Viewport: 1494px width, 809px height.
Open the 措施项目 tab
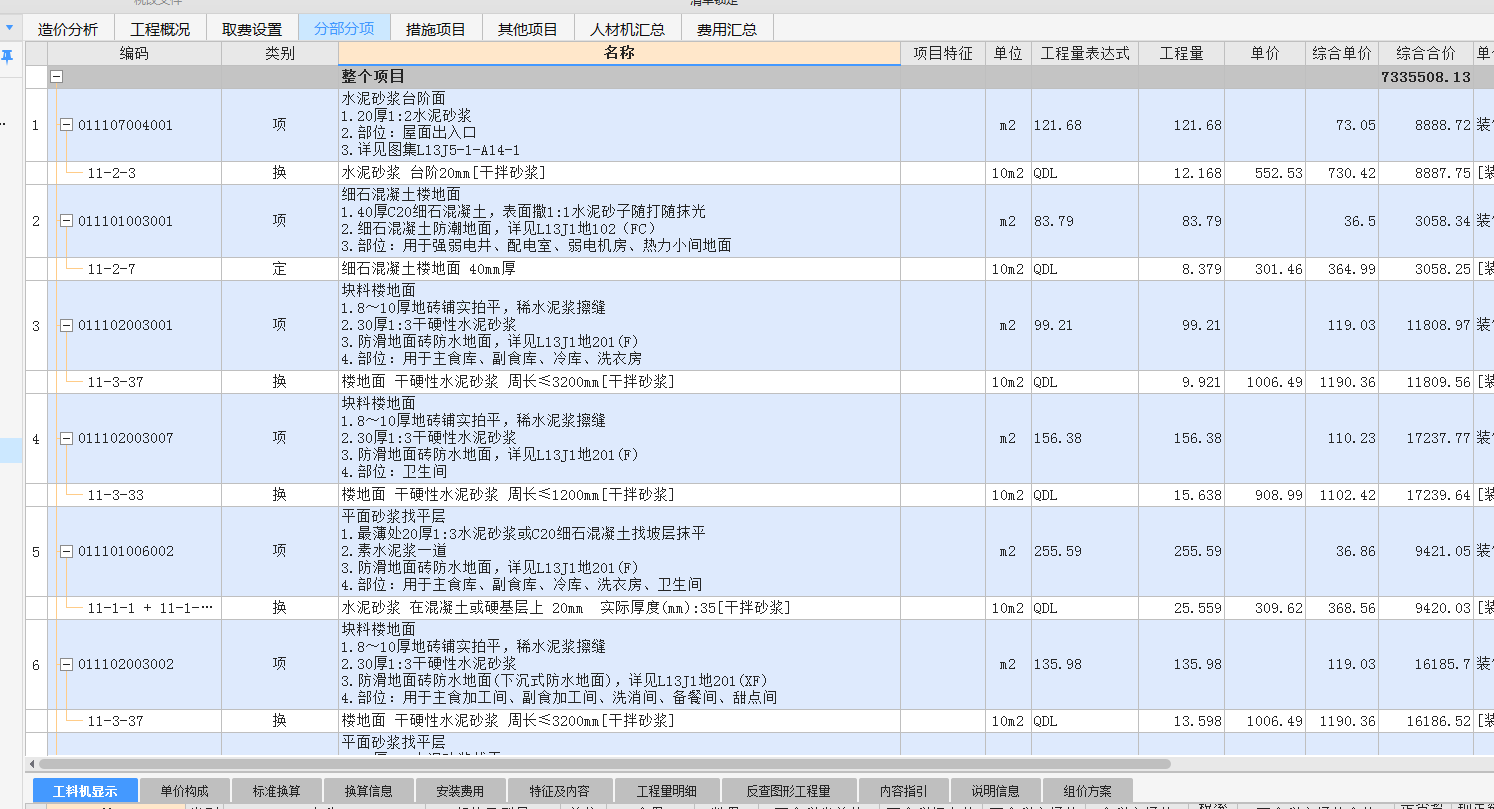click(436, 29)
